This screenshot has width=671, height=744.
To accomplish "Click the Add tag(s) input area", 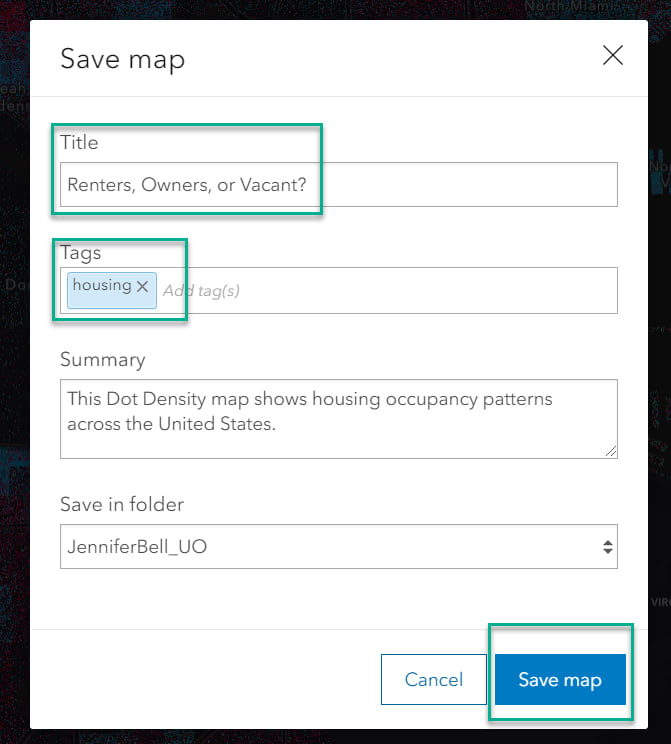I will [x=202, y=291].
